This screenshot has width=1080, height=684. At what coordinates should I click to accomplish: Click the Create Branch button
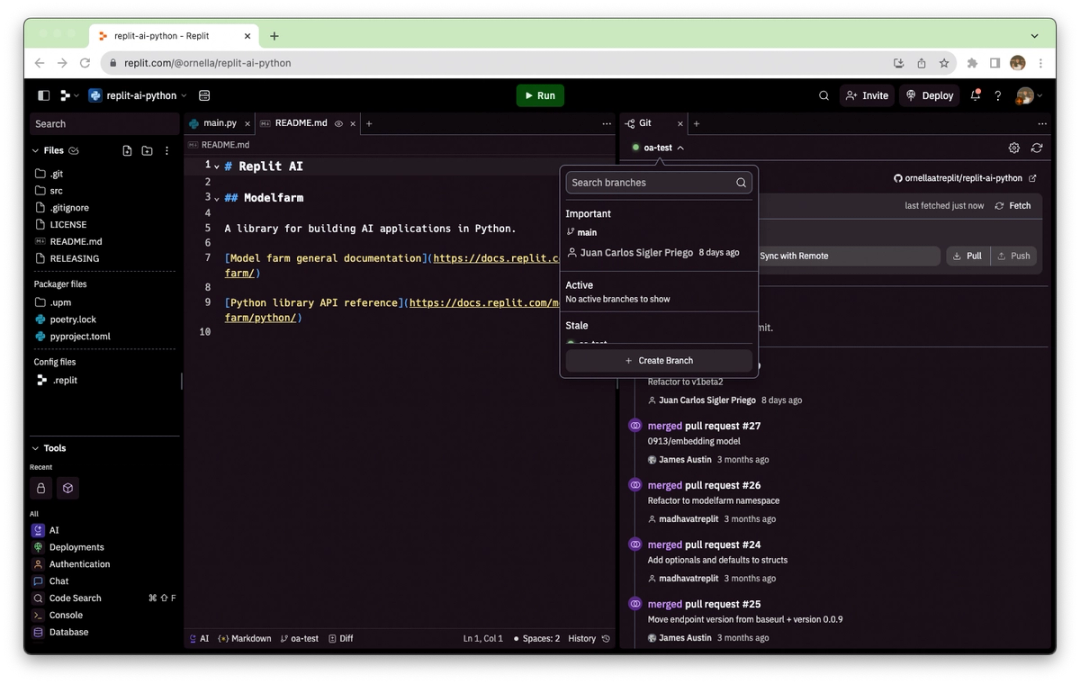pos(658,360)
